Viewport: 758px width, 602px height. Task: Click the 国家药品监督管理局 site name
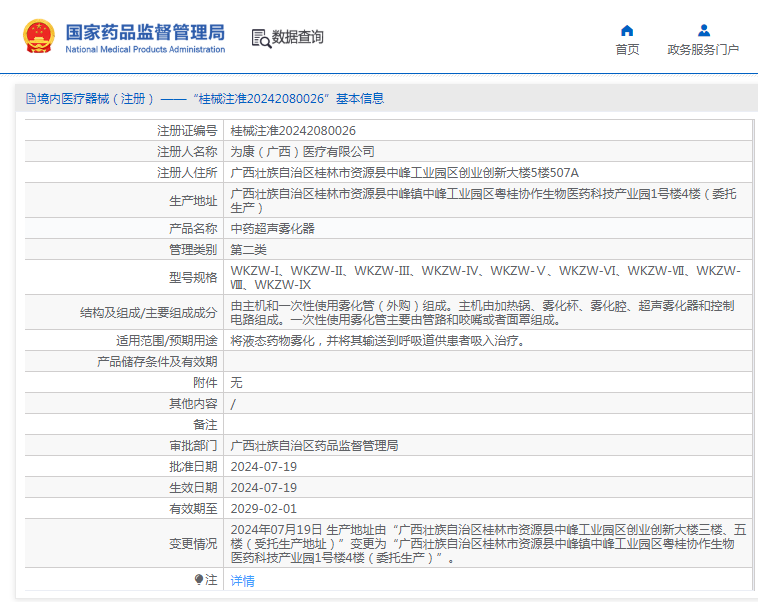pyautogui.click(x=145, y=31)
